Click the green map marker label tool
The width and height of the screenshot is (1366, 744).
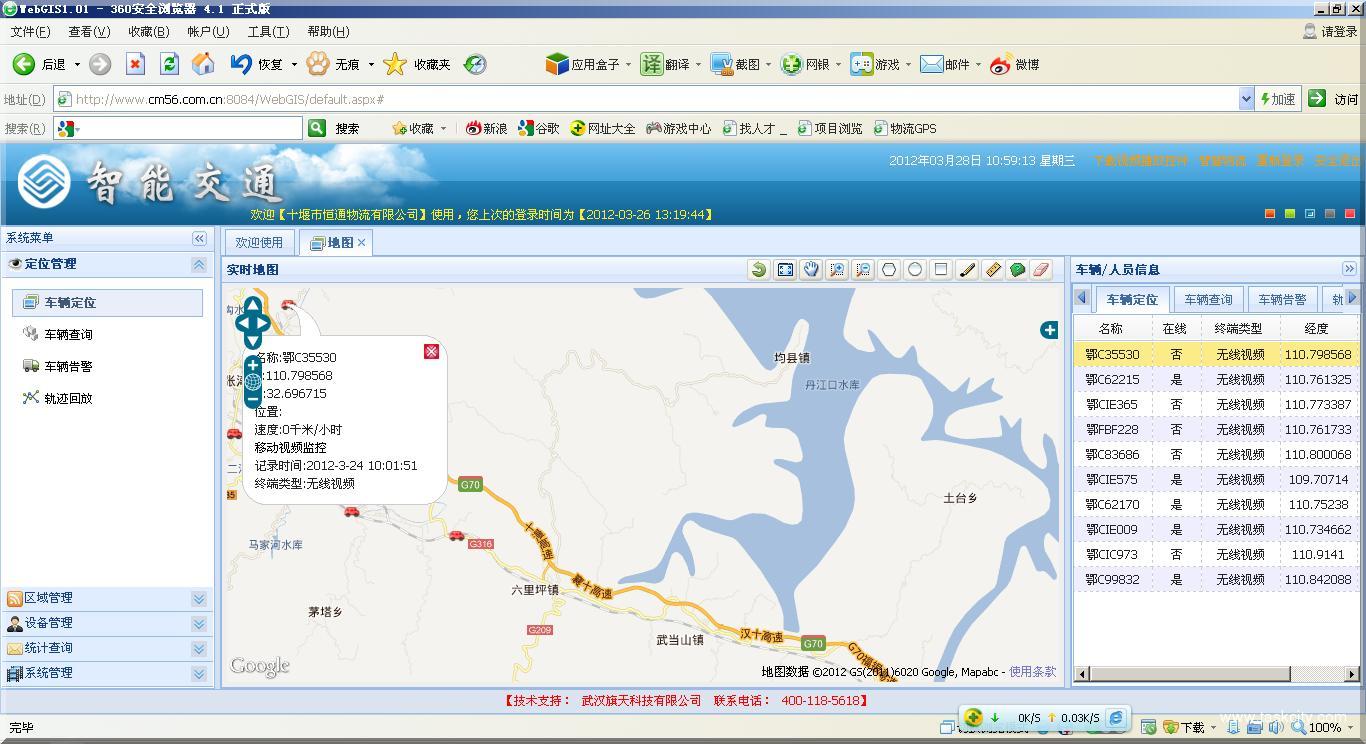click(x=1017, y=270)
